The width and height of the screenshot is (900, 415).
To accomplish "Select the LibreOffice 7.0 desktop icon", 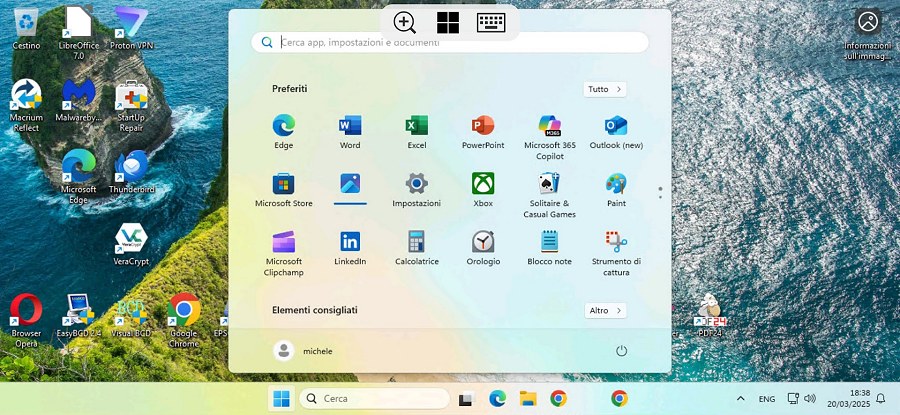I will (x=79, y=33).
